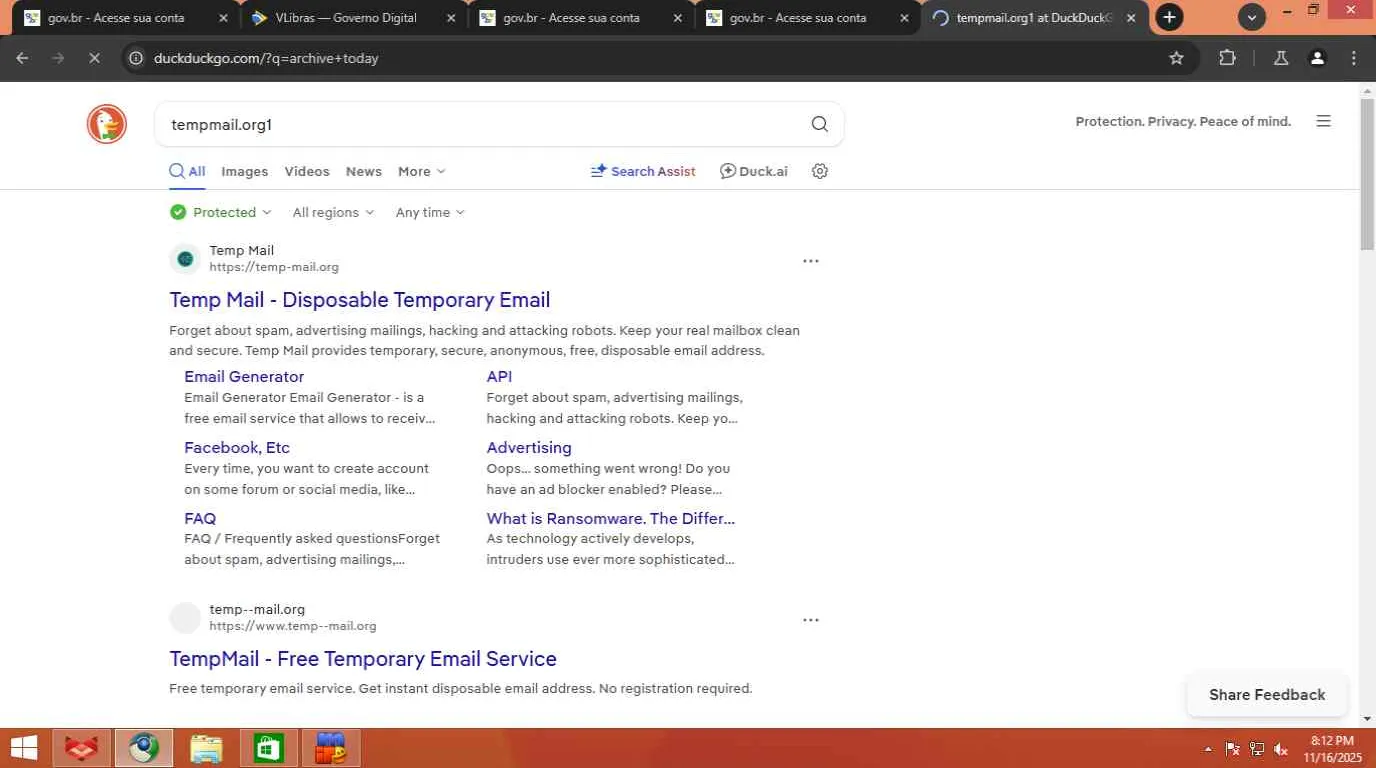The height and width of the screenshot is (768, 1376).
Task: Open the taskbar clock and date
Action: (1332, 749)
